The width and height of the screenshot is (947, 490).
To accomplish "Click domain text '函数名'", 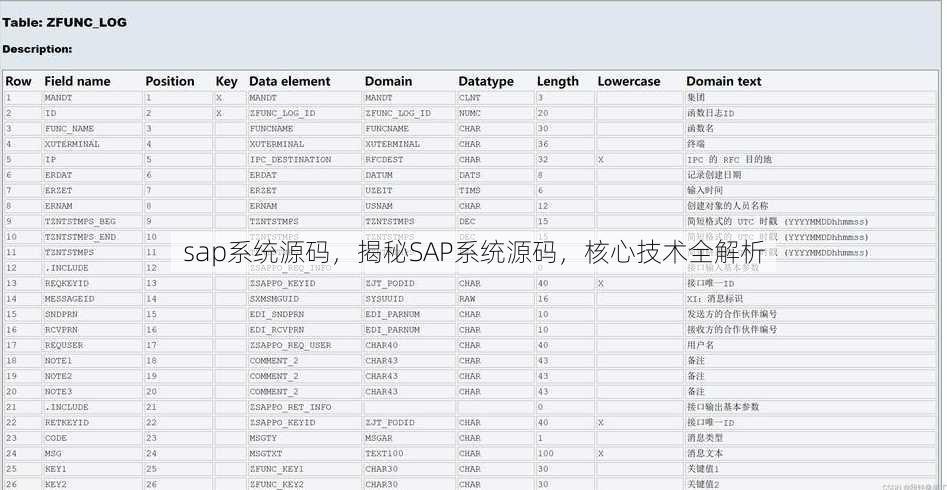I will click(701, 129).
